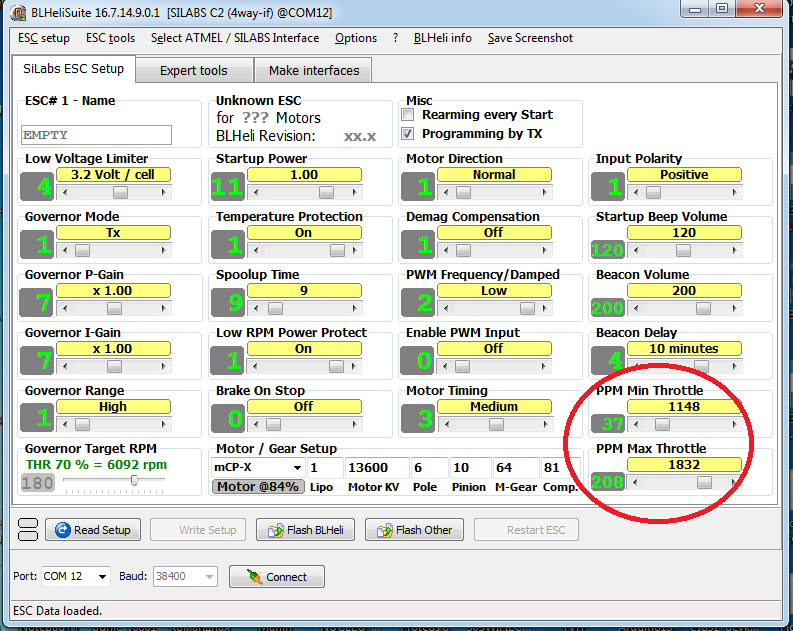Click the M-Gear 64 field
Screen dimensions: 793x631
[515, 467]
